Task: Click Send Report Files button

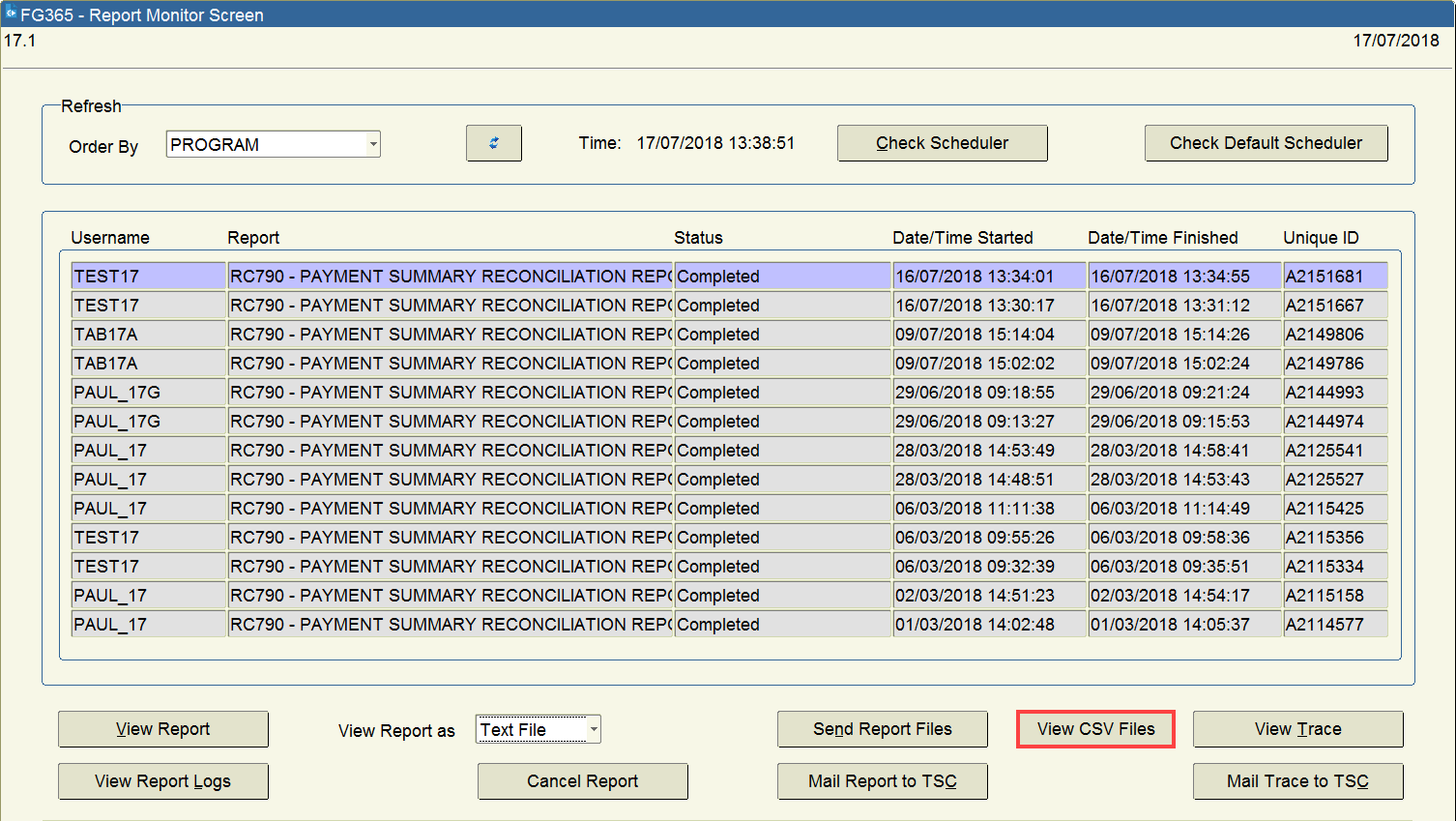Action: click(882, 729)
